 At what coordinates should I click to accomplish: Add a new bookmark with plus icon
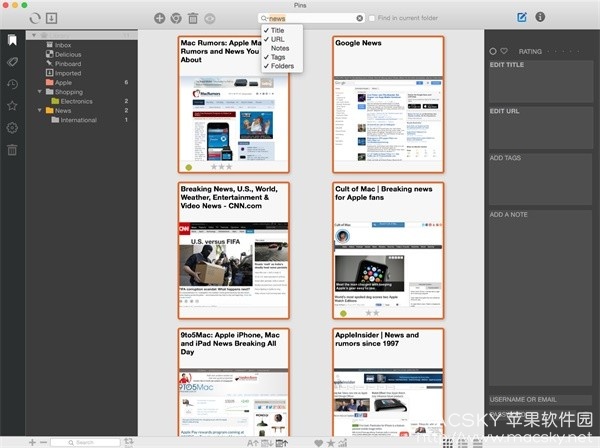point(159,18)
